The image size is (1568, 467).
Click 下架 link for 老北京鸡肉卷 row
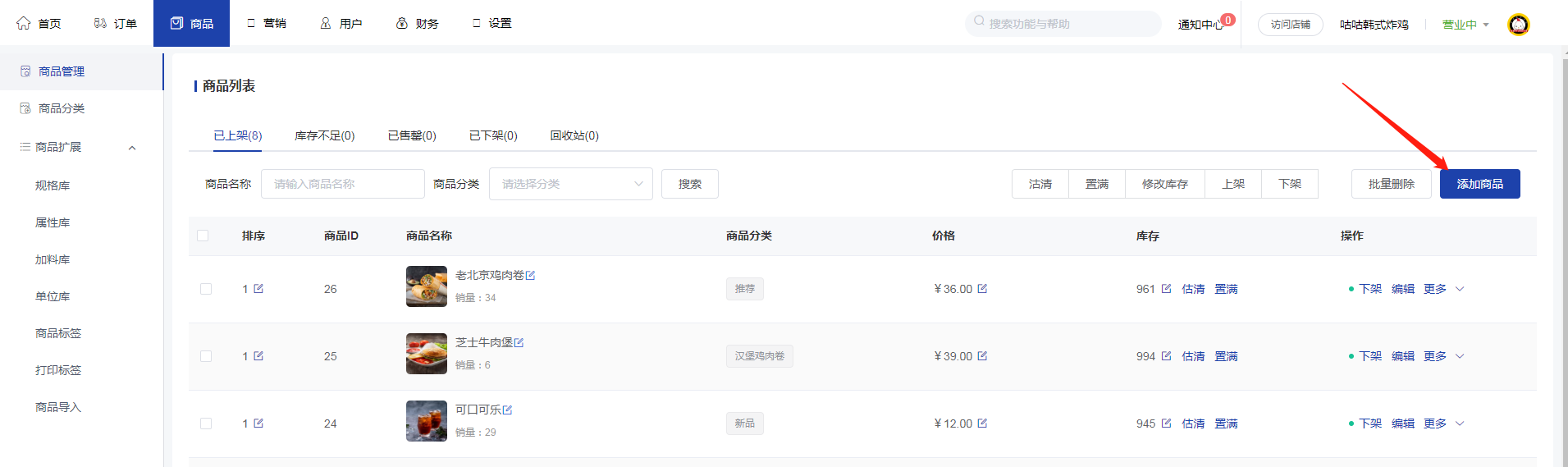pyautogui.click(x=1370, y=289)
